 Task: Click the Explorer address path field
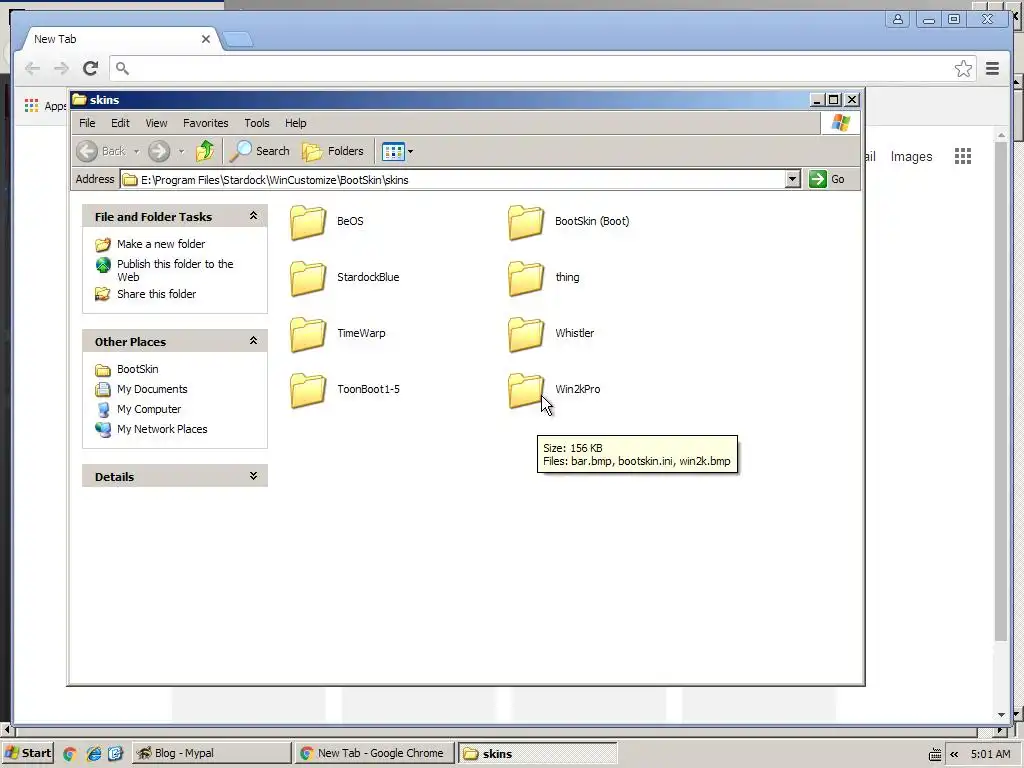(453, 180)
